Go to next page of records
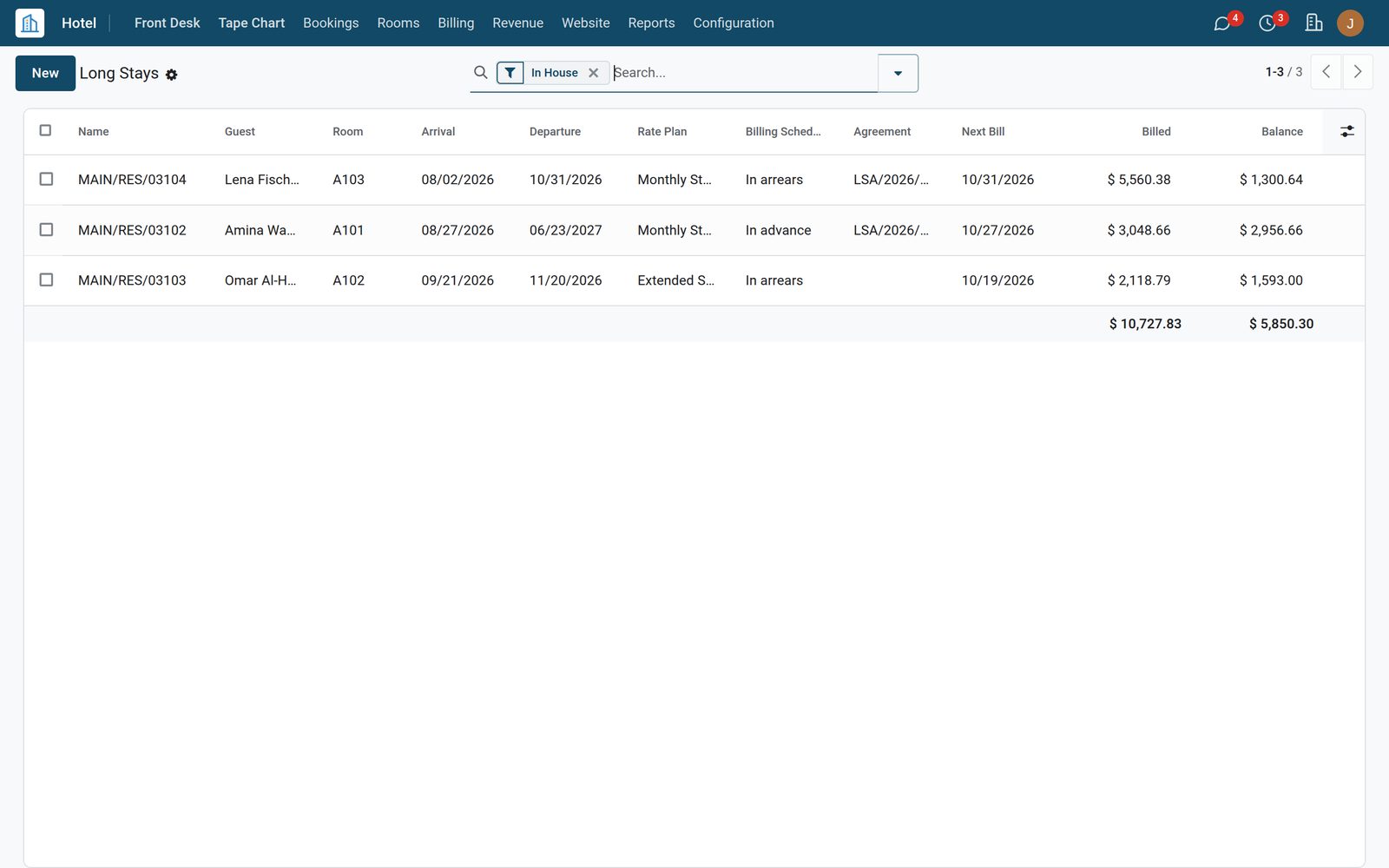 pyautogui.click(x=1358, y=72)
